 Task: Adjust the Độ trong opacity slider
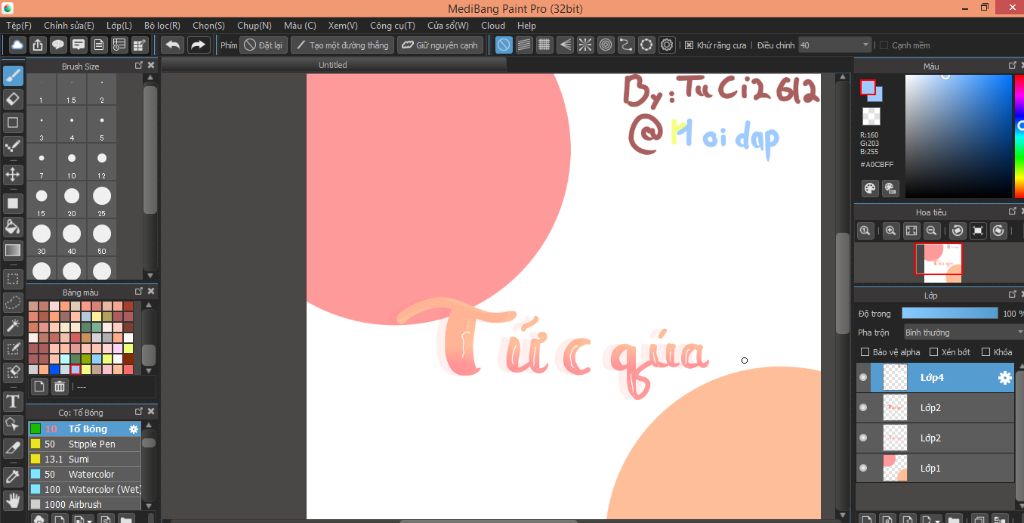click(950, 313)
